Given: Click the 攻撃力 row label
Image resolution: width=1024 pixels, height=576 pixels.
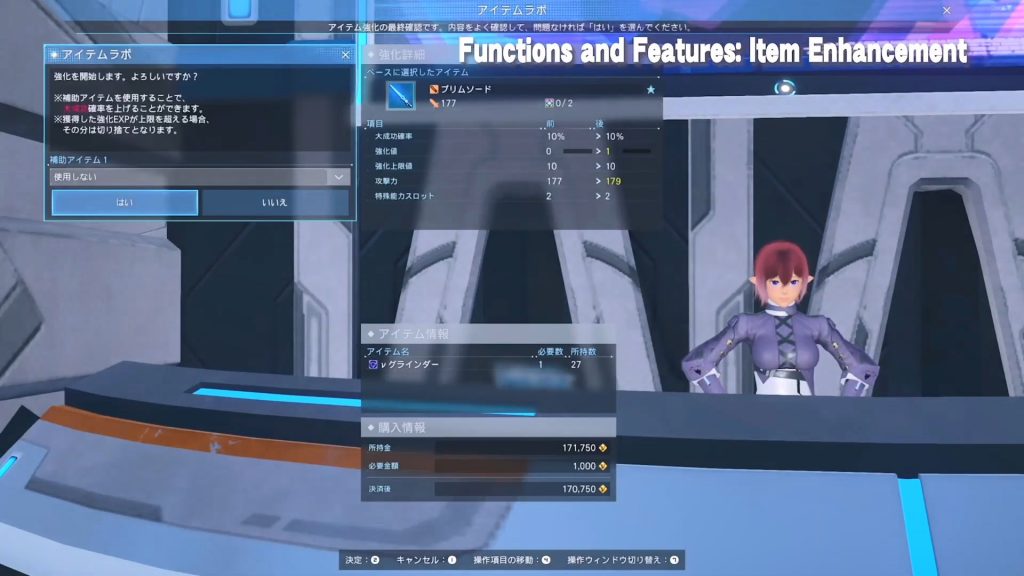Looking at the screenshot, I should tap(386, 182).
